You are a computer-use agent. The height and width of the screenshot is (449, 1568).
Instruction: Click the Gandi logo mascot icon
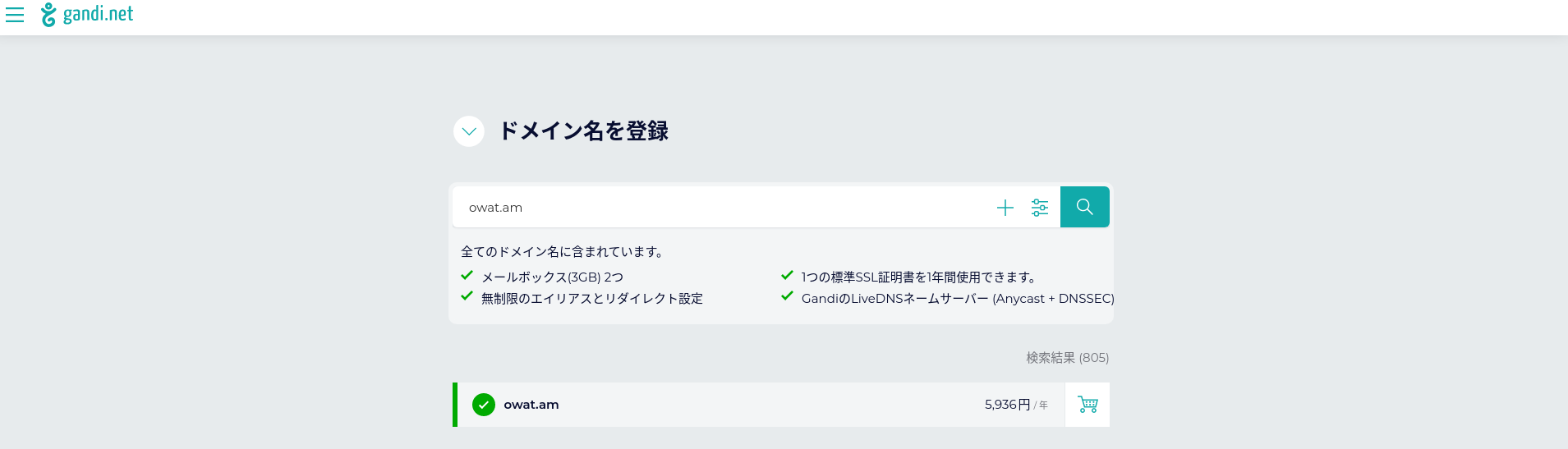click(x=49, y=15)
